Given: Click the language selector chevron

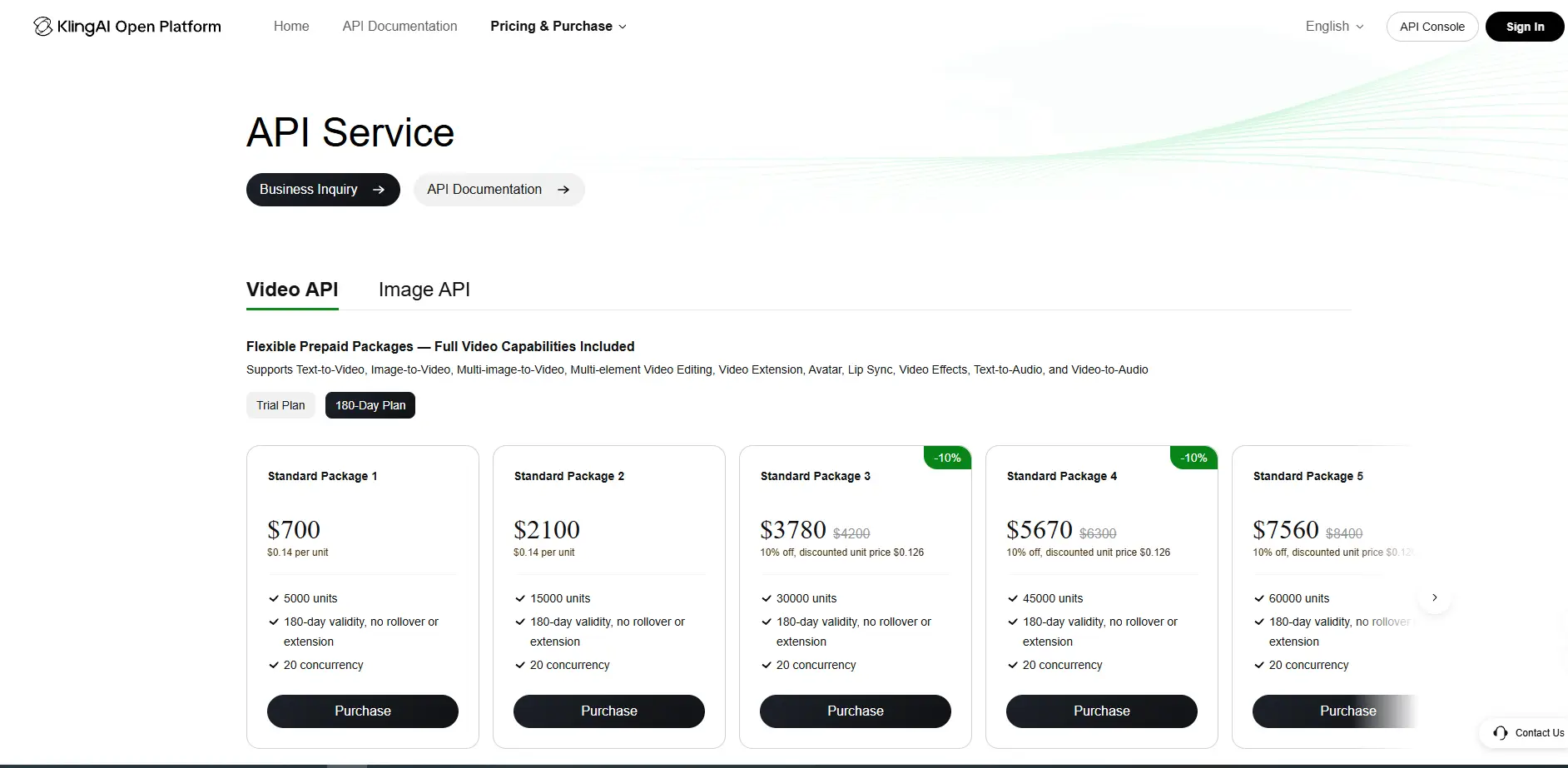Looking at the screenshot, I should coord(1360,27).
